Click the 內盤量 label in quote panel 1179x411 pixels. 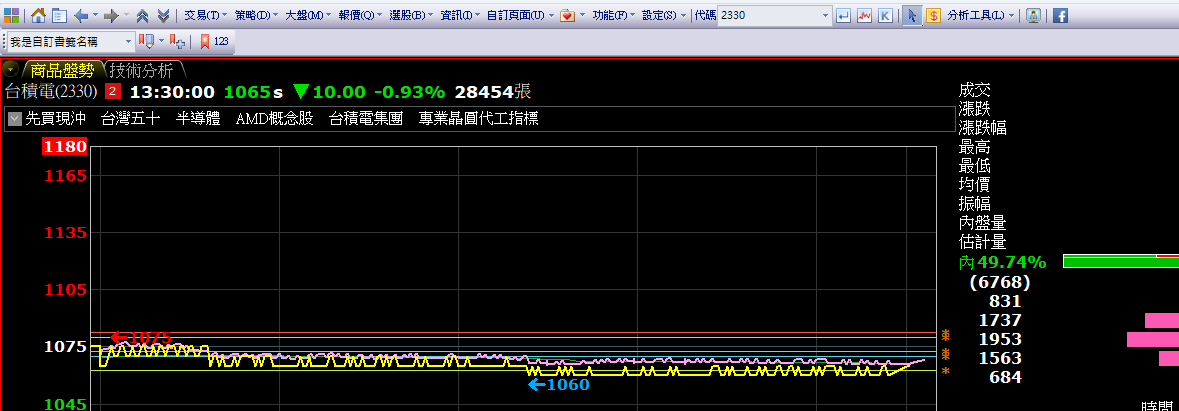tap(983, 222)
